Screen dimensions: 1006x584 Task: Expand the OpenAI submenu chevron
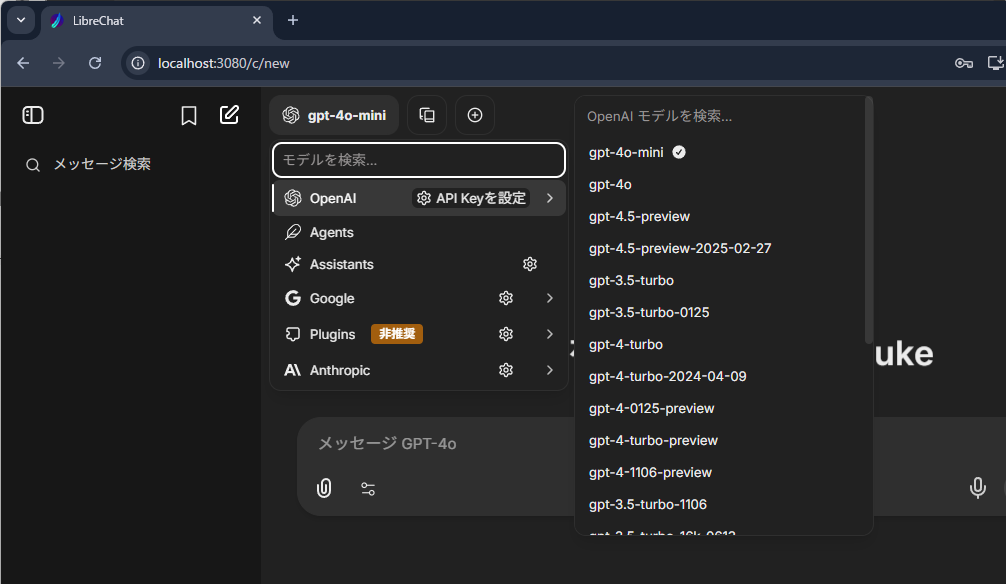pos(550,198)
